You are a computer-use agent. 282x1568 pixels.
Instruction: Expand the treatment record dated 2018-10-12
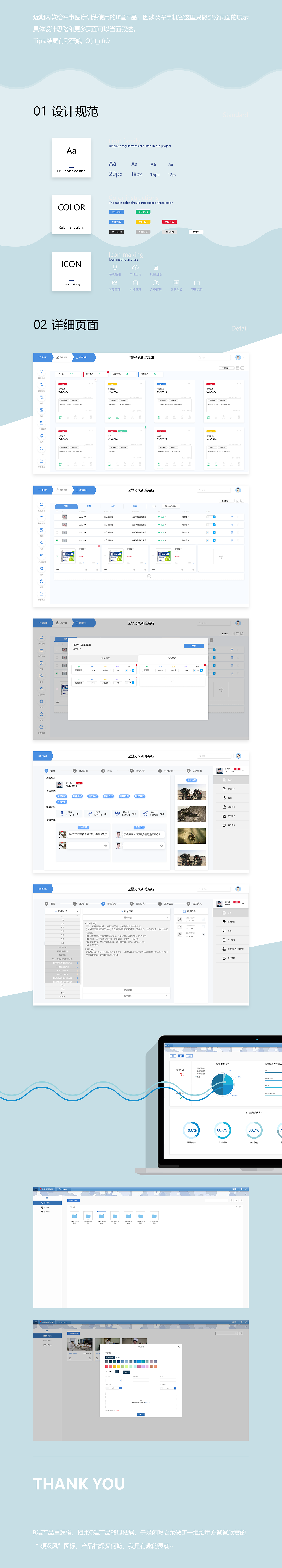click(x=203, y=935)
